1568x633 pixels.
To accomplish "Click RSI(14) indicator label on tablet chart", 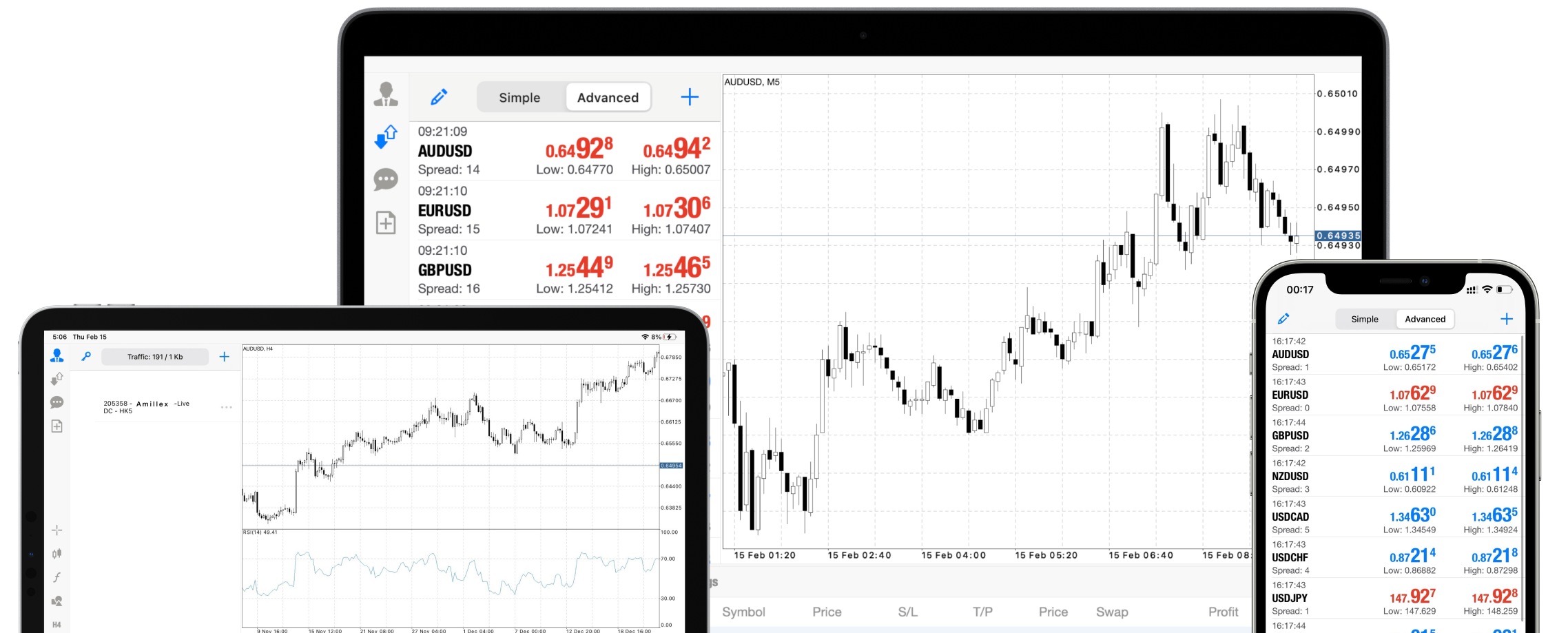I will [260, 532].
